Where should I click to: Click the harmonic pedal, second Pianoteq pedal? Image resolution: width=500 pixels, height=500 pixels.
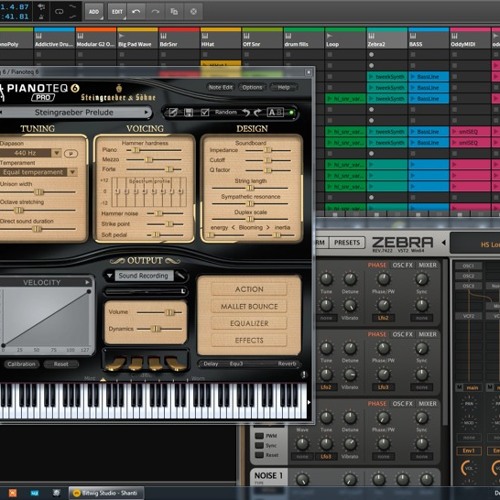click(x=136, y=364)
